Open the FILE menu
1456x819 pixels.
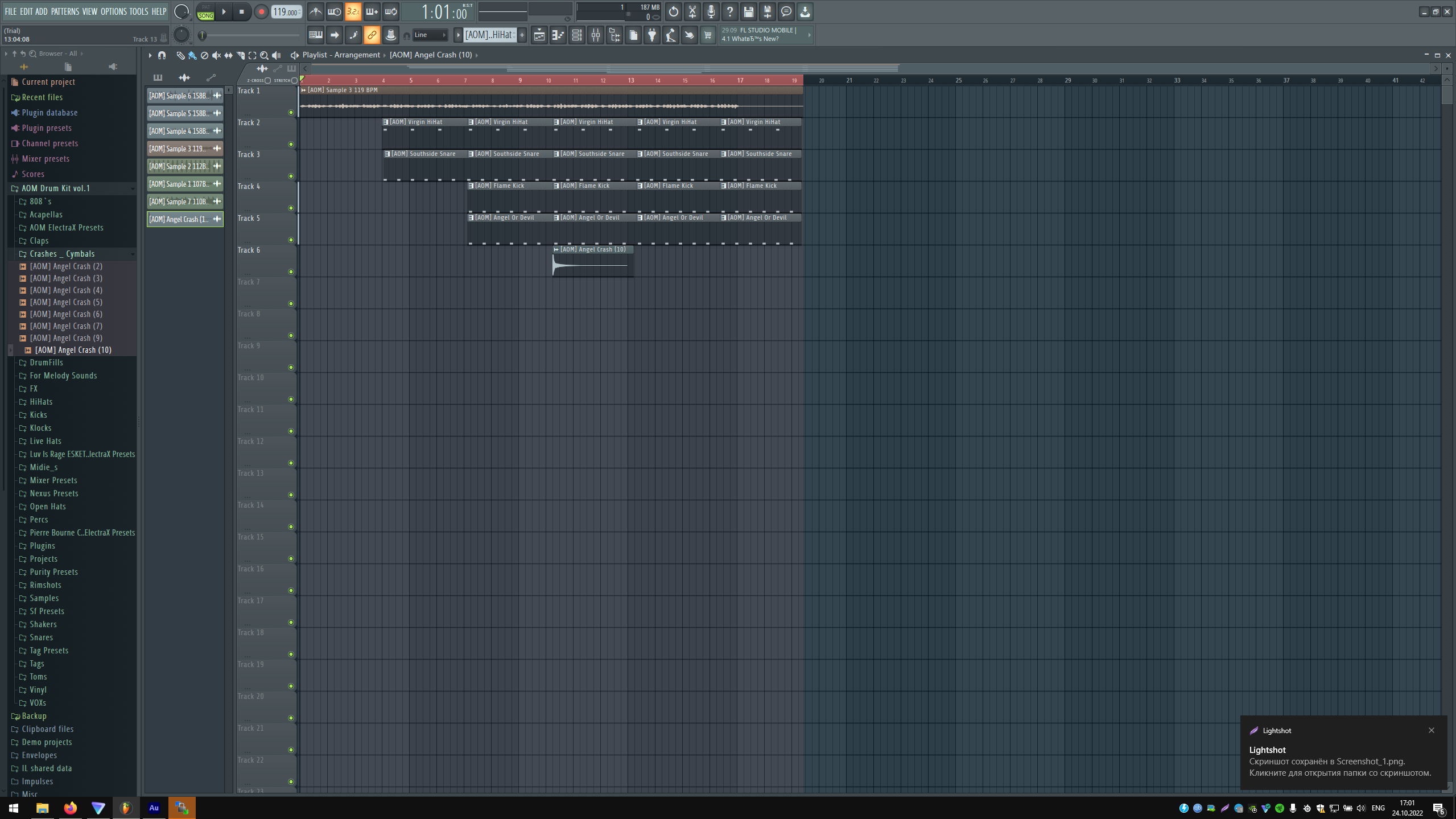pyautogui.click(x=11, y=11)
